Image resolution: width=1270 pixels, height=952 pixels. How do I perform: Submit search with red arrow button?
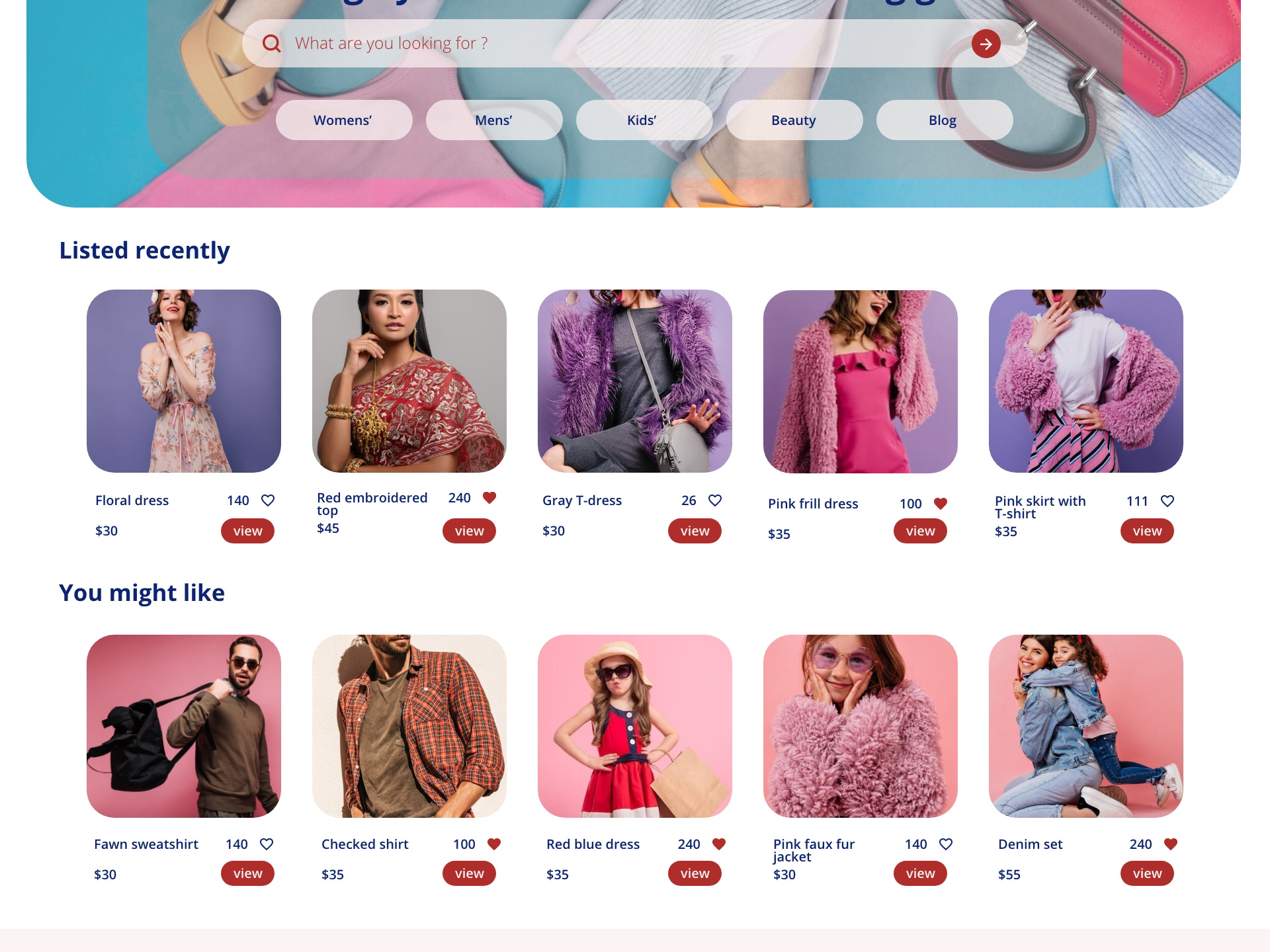pos(986,44)
